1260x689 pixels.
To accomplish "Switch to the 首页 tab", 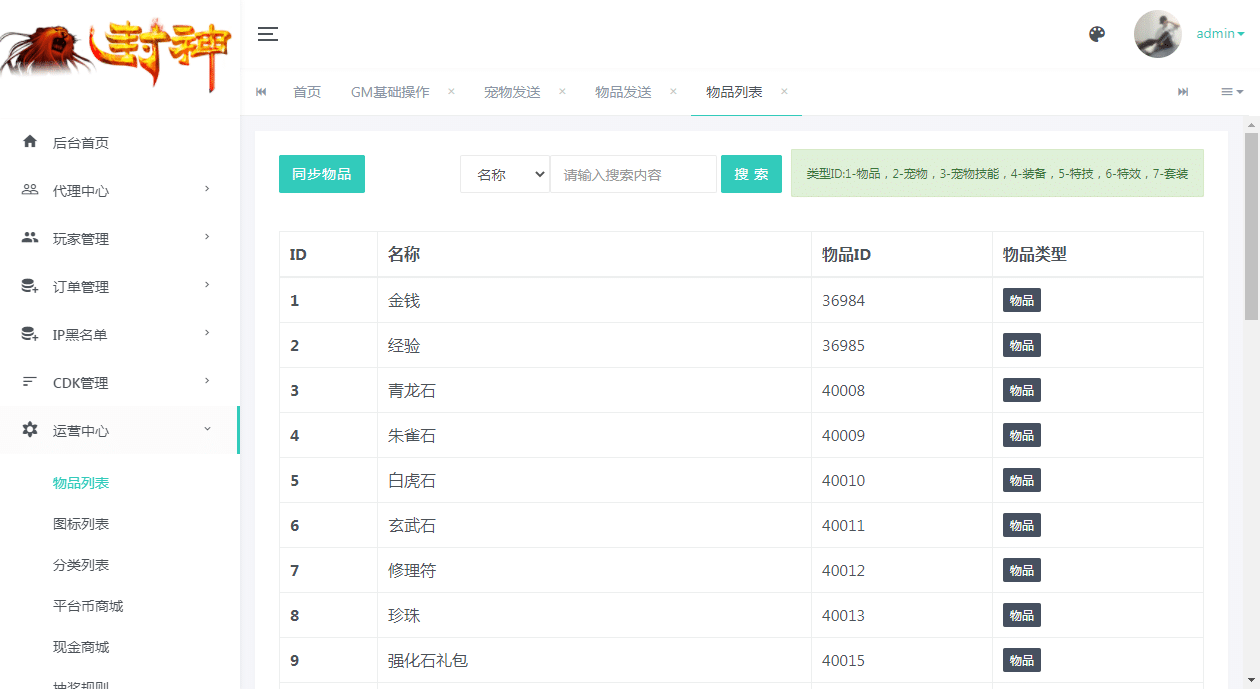I will 307,92.
